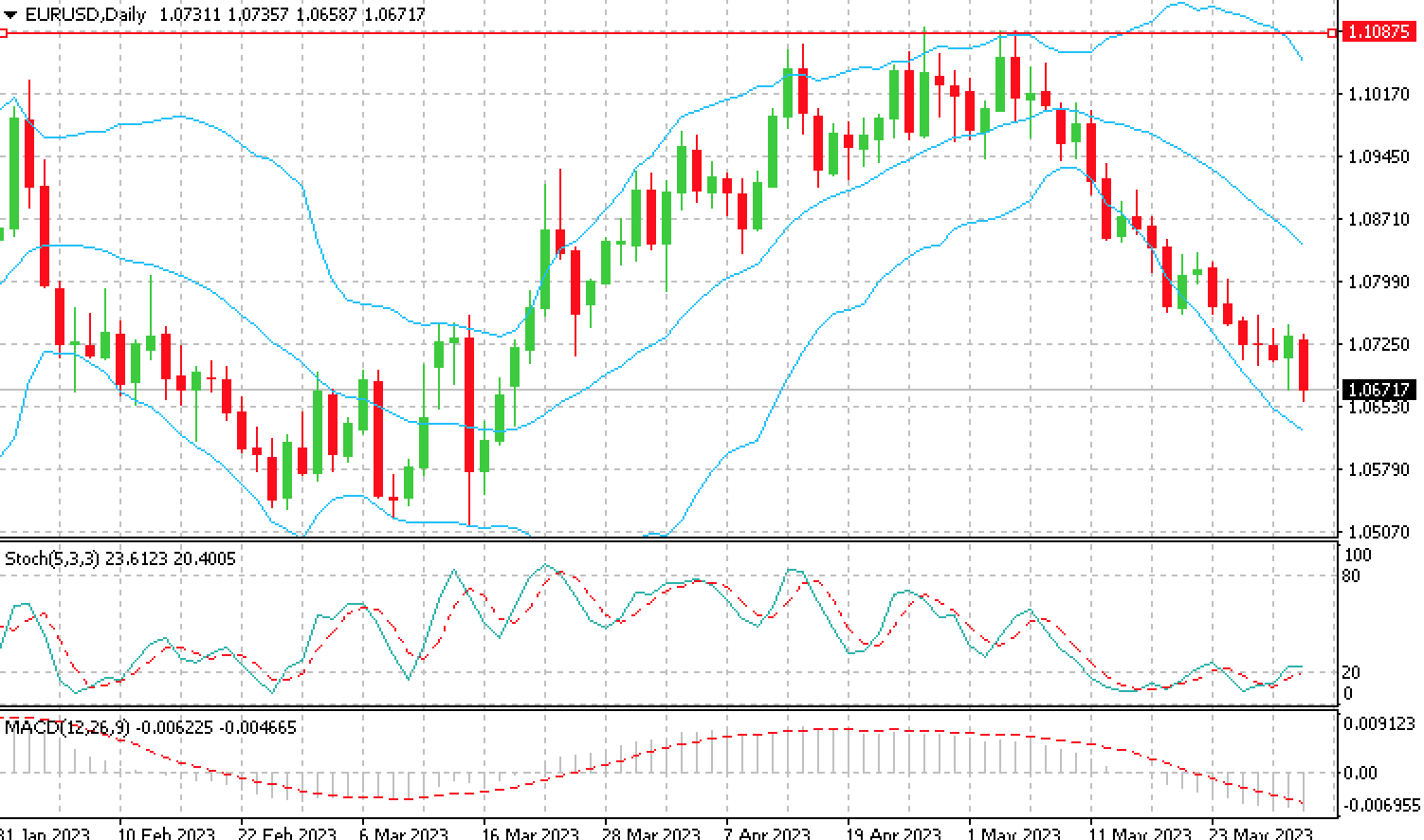Screen dimensions: 1424x840
Task: Click the OHLC values 1.07311 1.07357 in the title
Action: (x=224, y=14)
